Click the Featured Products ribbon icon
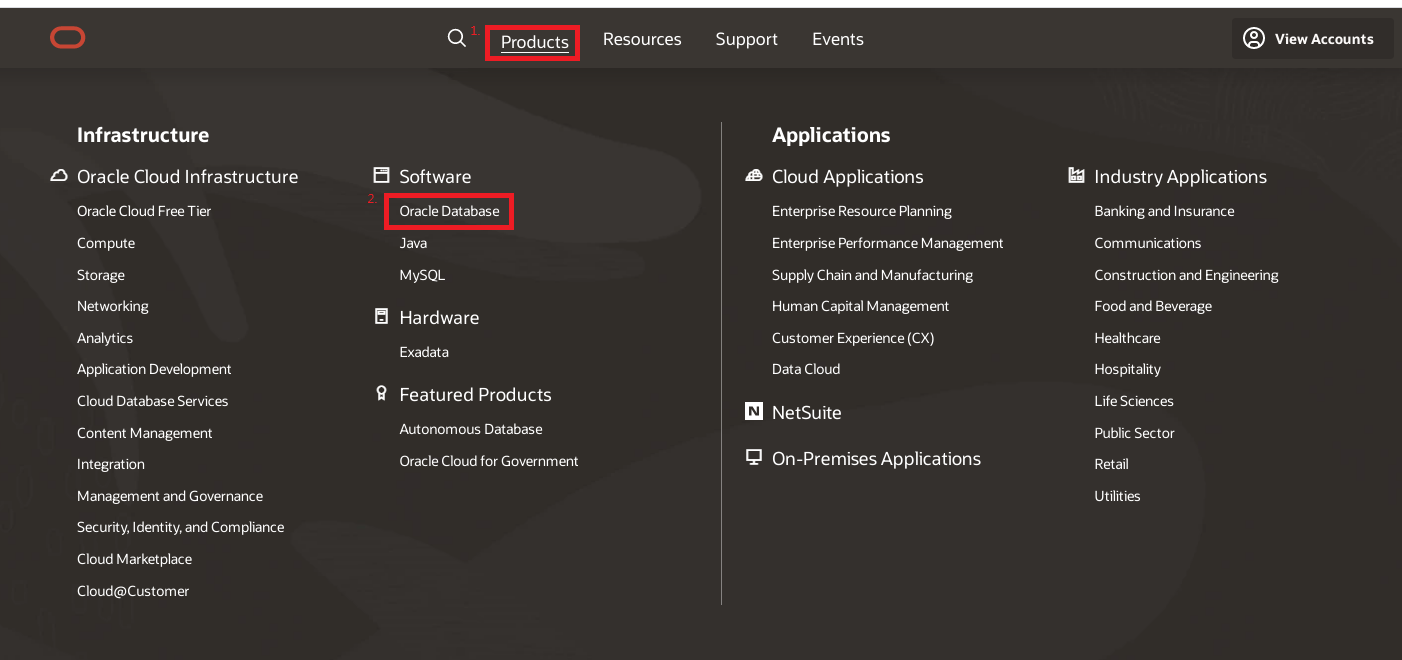 [381, 393]
